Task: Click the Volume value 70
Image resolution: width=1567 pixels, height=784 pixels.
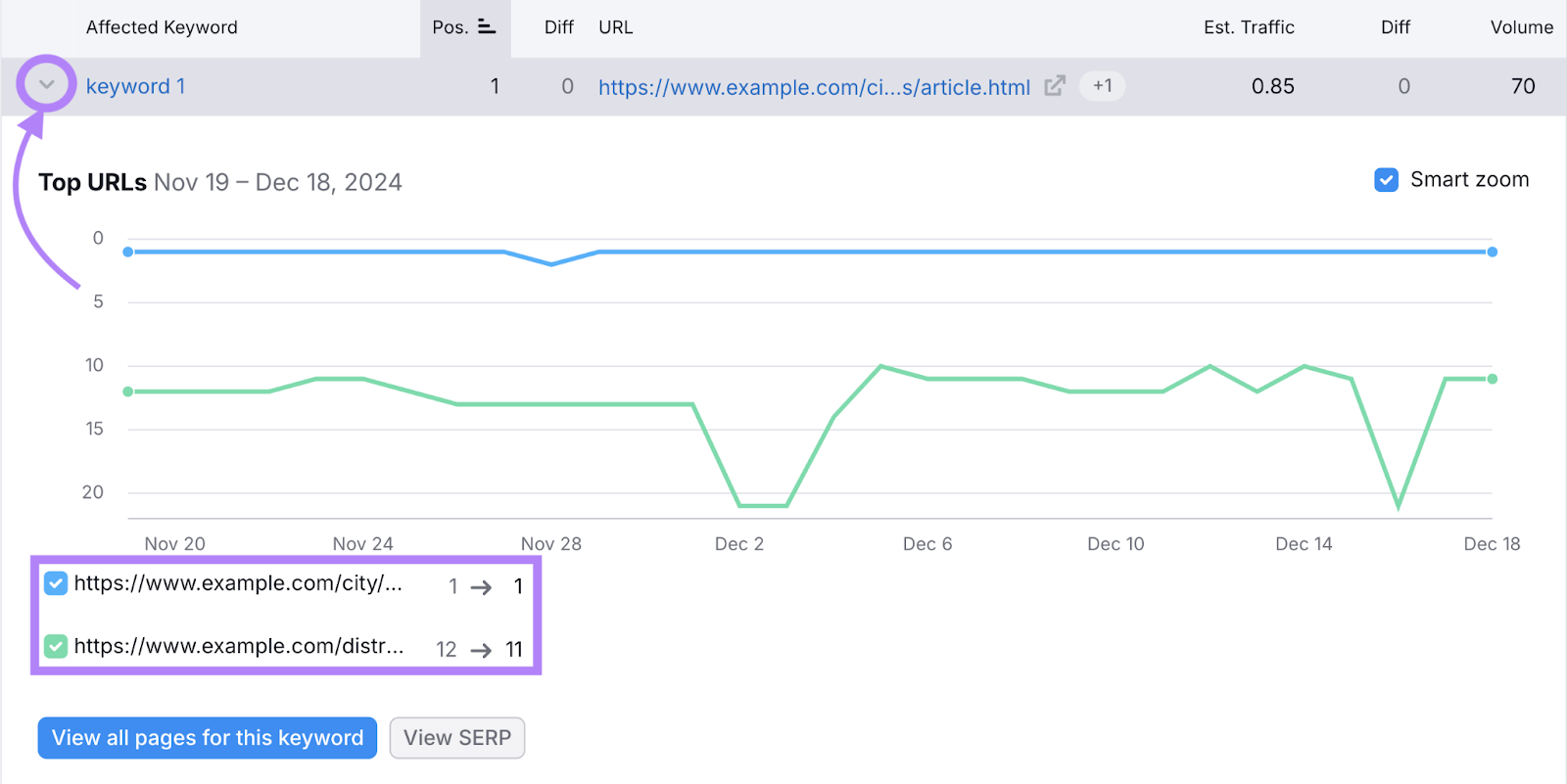Action: 1523,86
